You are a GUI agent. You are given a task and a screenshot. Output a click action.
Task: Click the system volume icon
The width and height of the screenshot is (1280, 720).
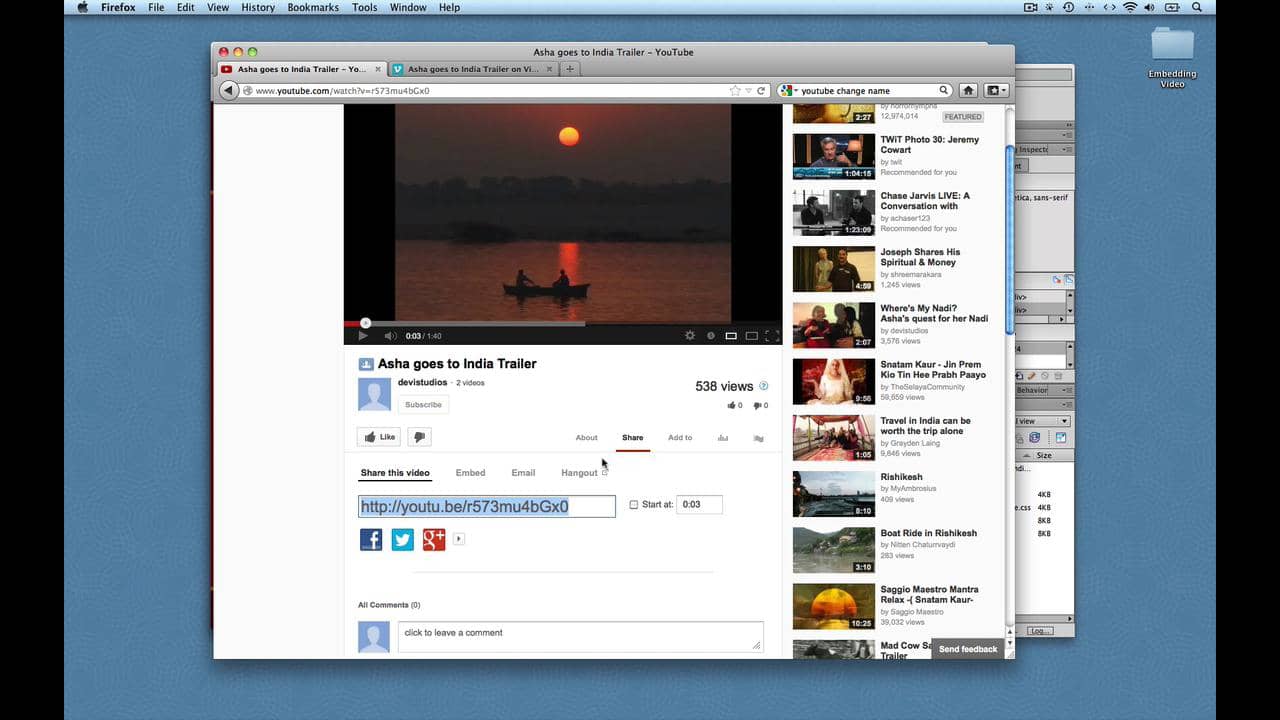(x=1152, y=7)
